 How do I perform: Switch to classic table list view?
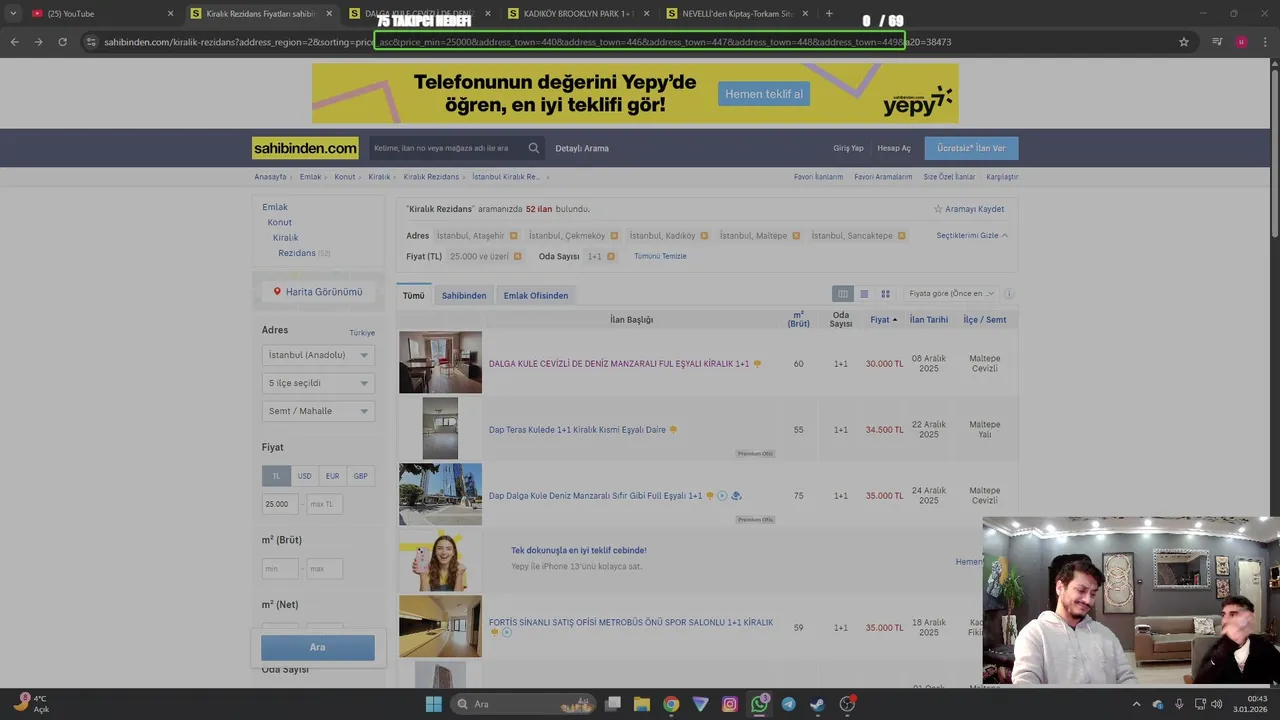point(843,294)
